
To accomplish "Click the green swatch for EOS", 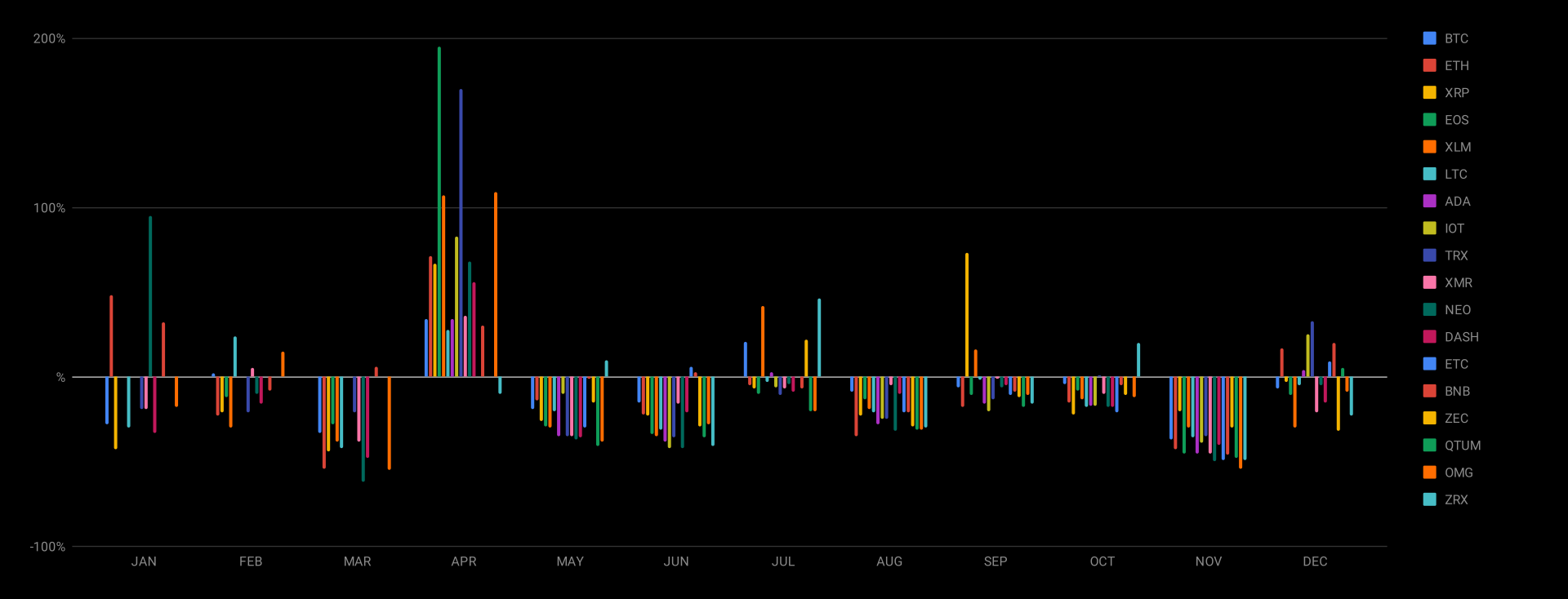I will pyautogui.click(x=1429, y=120).
